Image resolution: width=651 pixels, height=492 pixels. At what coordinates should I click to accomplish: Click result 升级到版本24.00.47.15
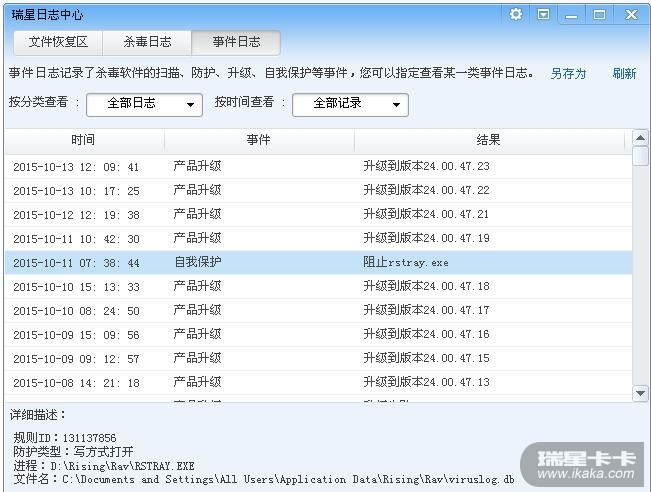pos(426,358)
